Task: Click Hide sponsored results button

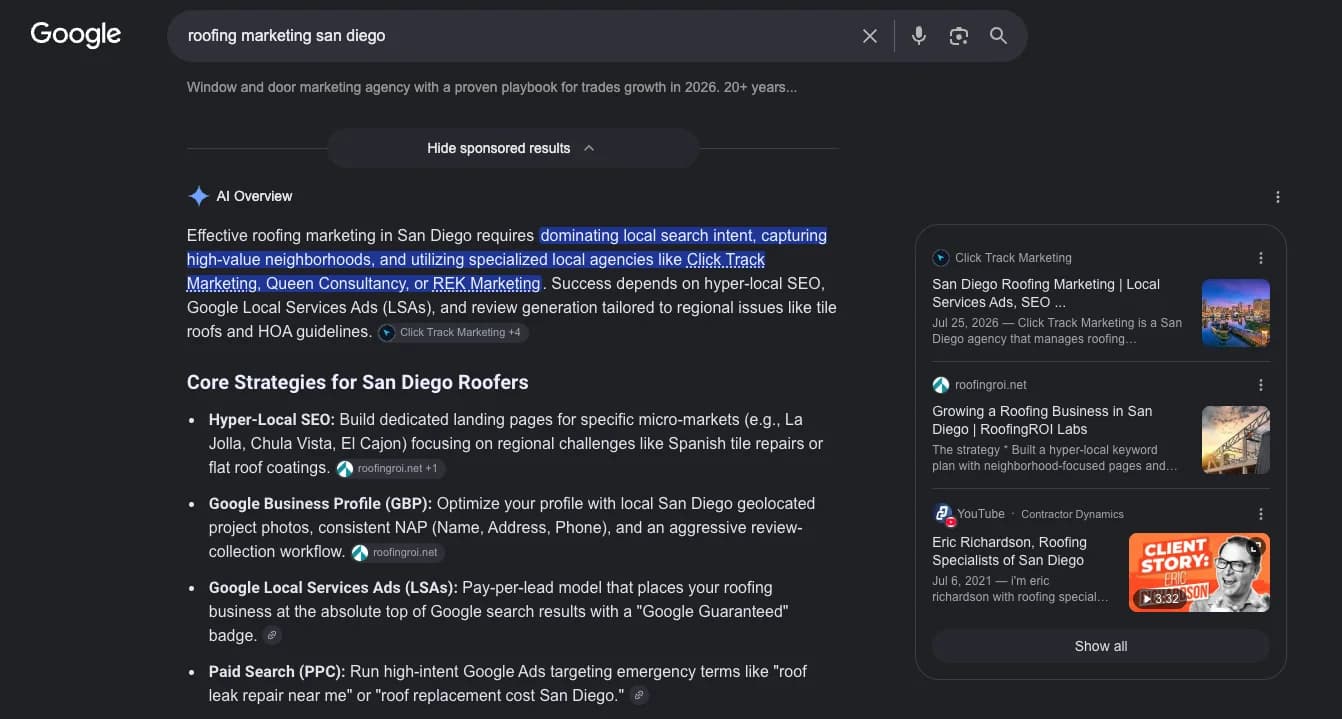Action: pyautogui.click(x=512, y=148)
